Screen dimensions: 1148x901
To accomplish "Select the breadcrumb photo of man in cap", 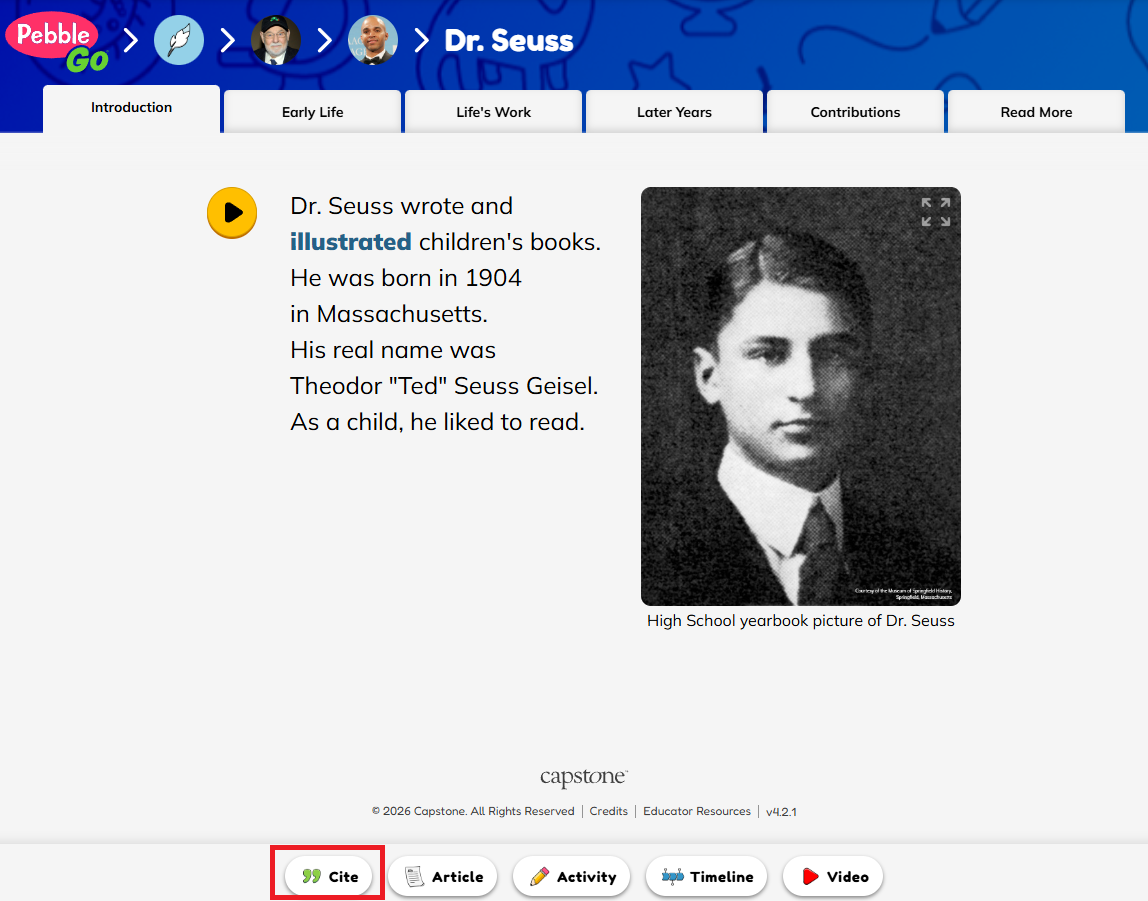I will (x=276, y=41).
